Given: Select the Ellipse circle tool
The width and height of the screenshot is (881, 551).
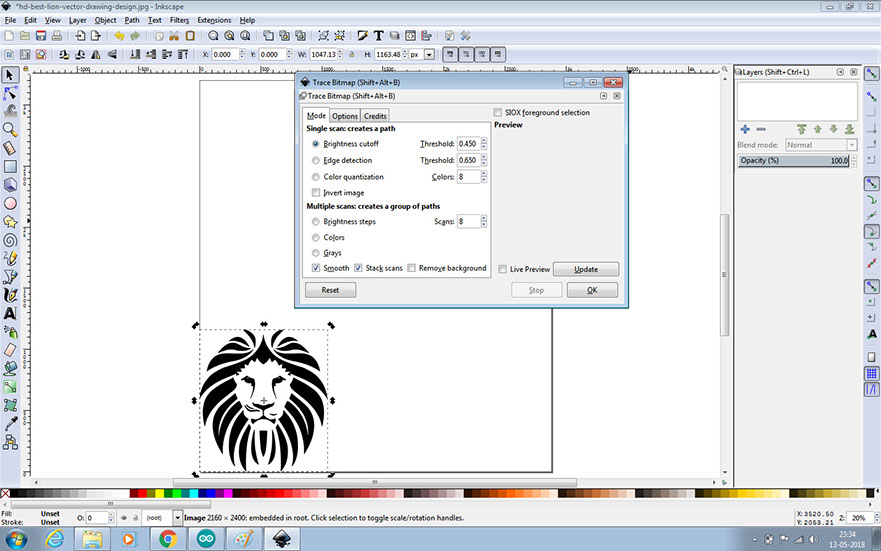Looking at the screenshot, I should coord(10,203).
